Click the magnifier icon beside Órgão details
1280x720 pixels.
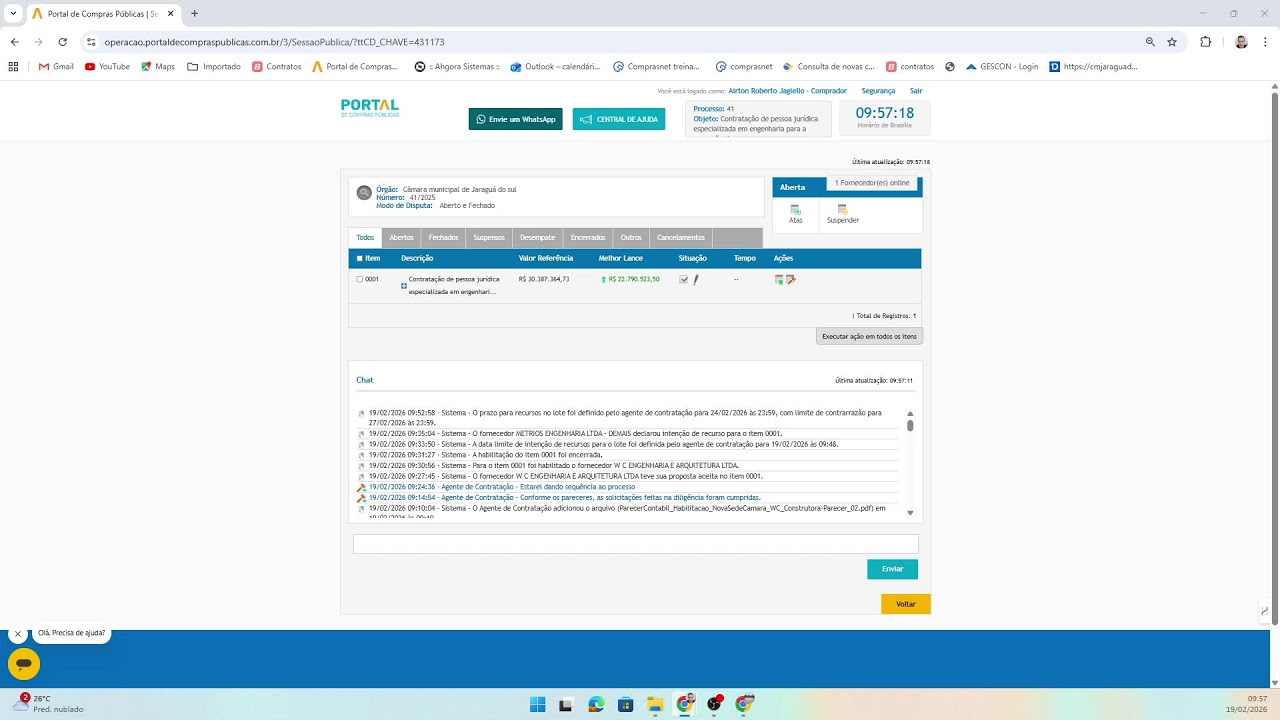tap(364, 193)
